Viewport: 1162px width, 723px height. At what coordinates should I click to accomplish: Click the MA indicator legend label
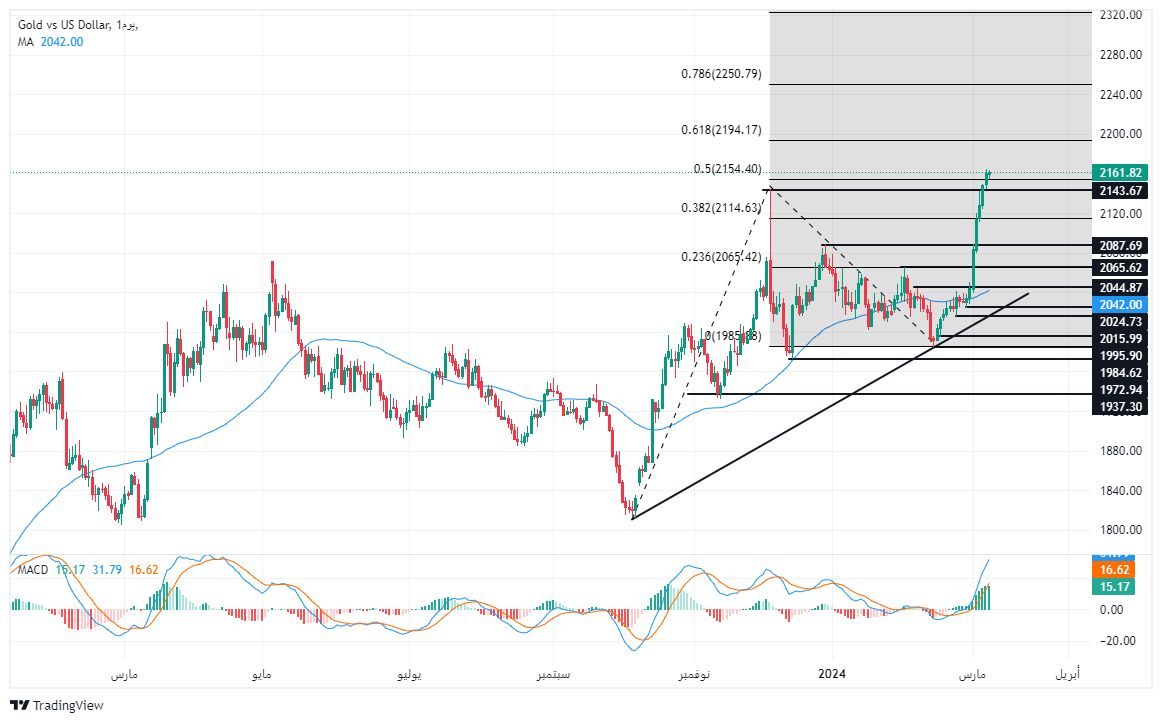[26, 41]
